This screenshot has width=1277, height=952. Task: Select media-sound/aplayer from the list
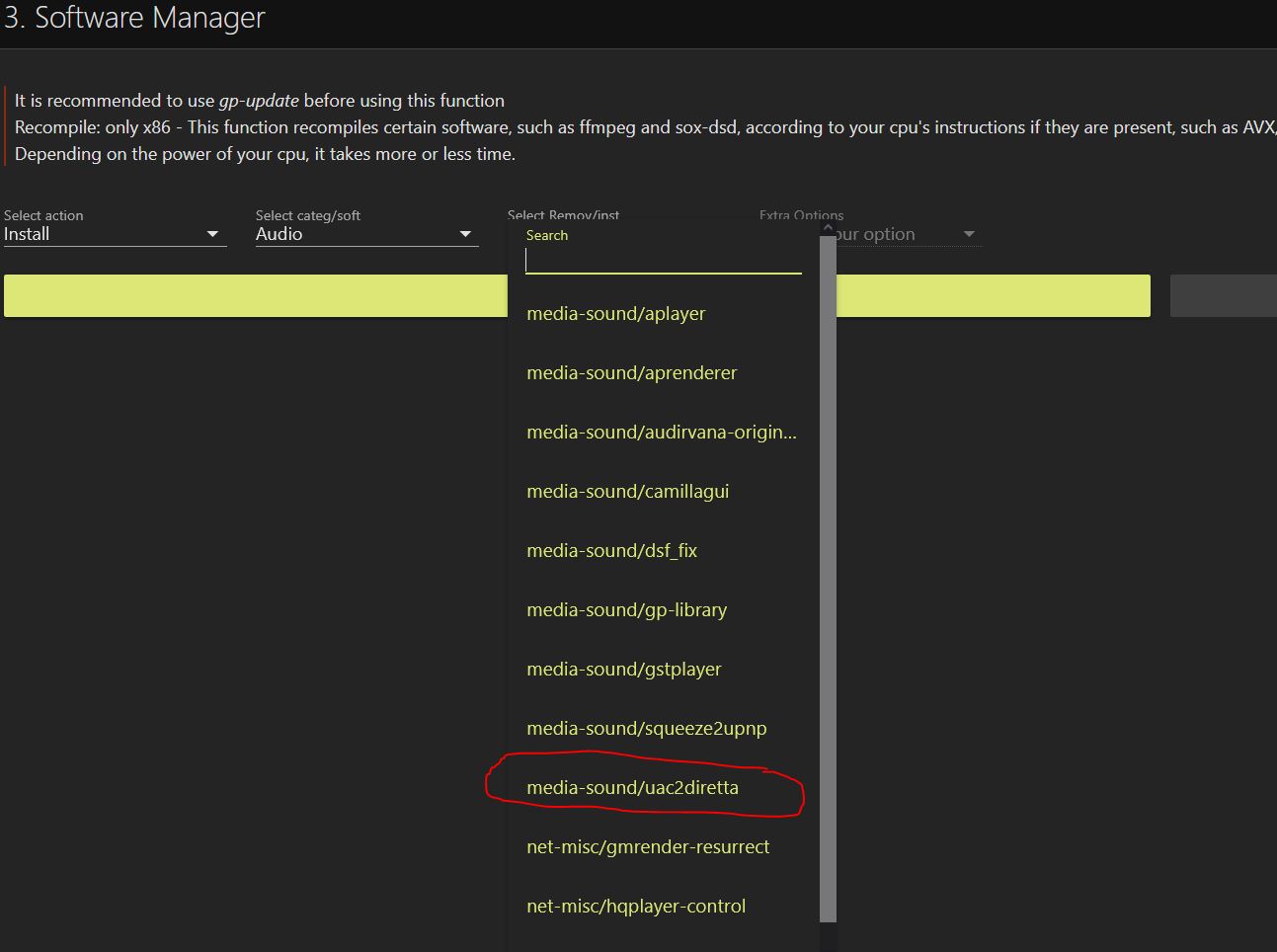663,314
